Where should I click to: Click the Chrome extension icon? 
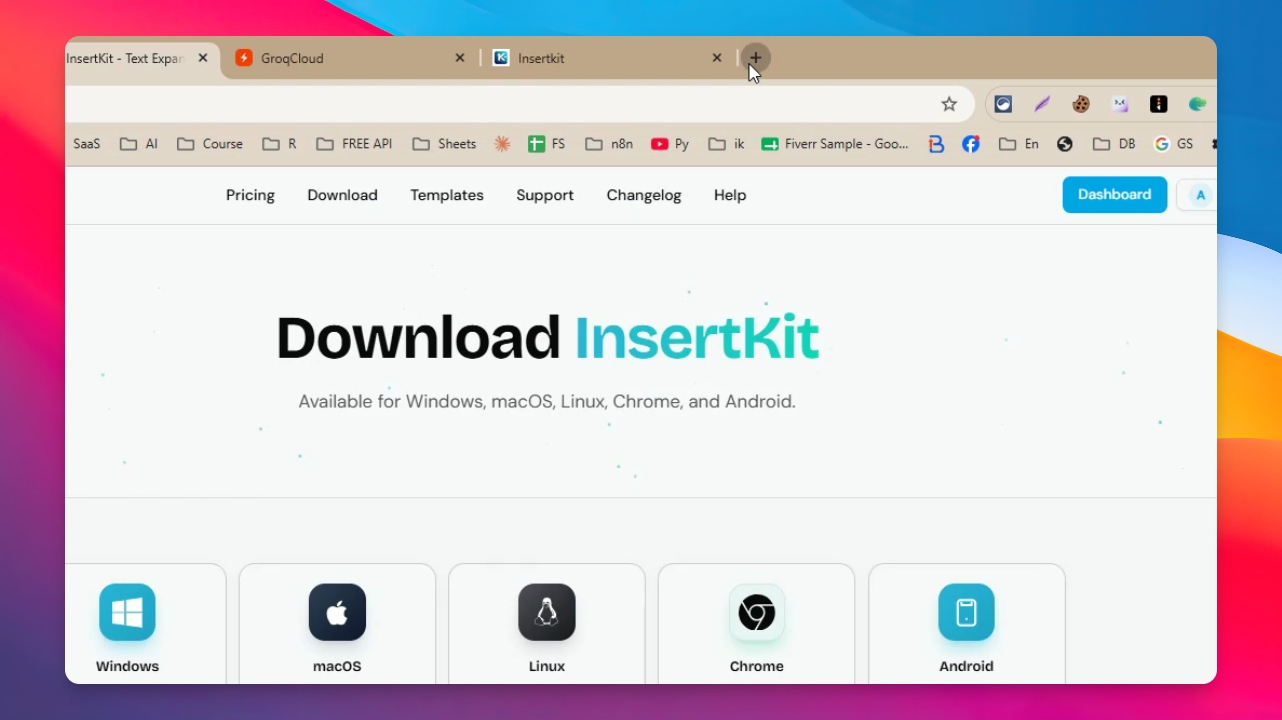pyautogui.click(x=757, y=612)
